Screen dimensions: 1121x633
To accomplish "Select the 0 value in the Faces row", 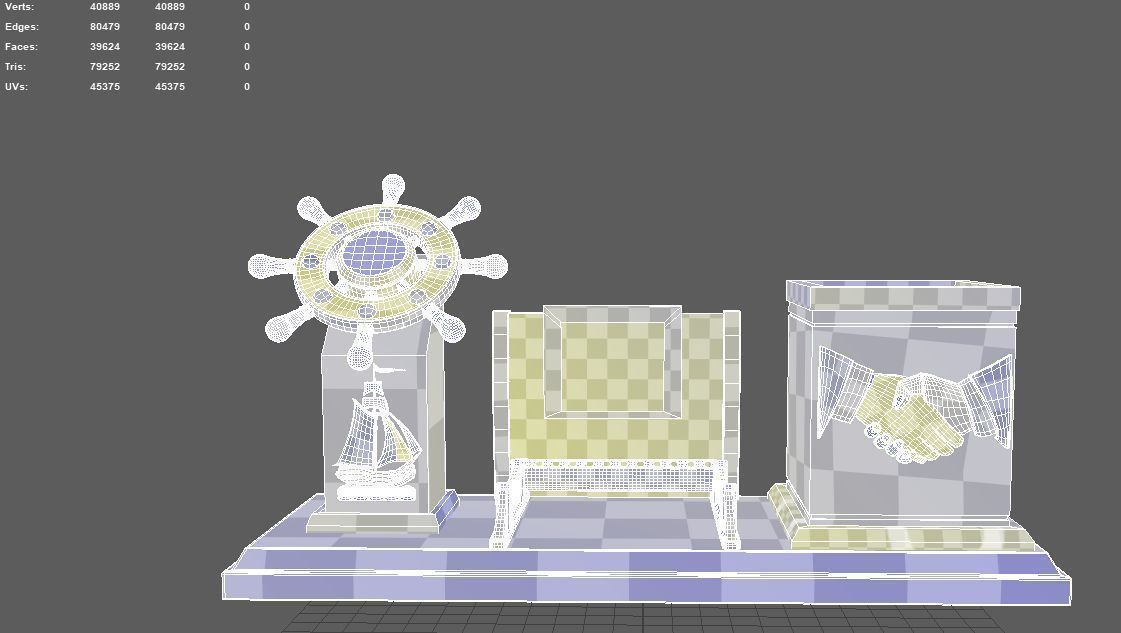I will point(247,46).
